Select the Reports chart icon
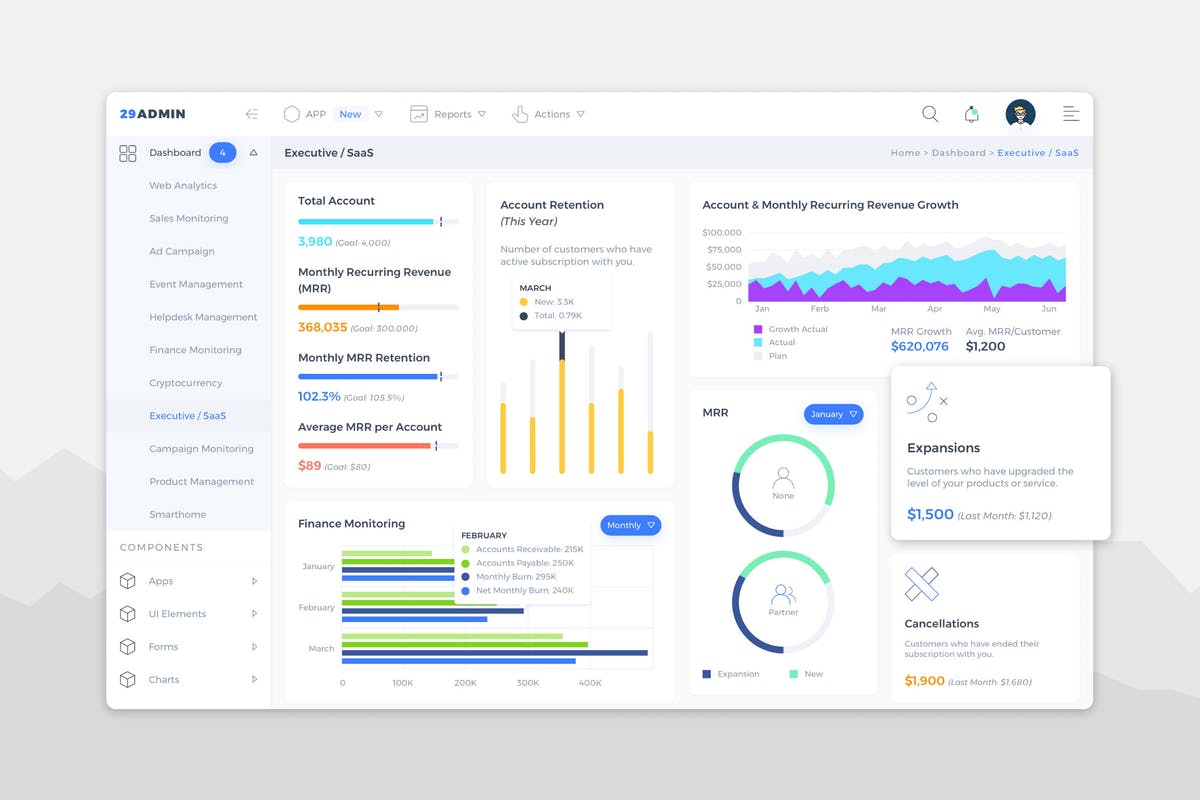 point(419,114)
